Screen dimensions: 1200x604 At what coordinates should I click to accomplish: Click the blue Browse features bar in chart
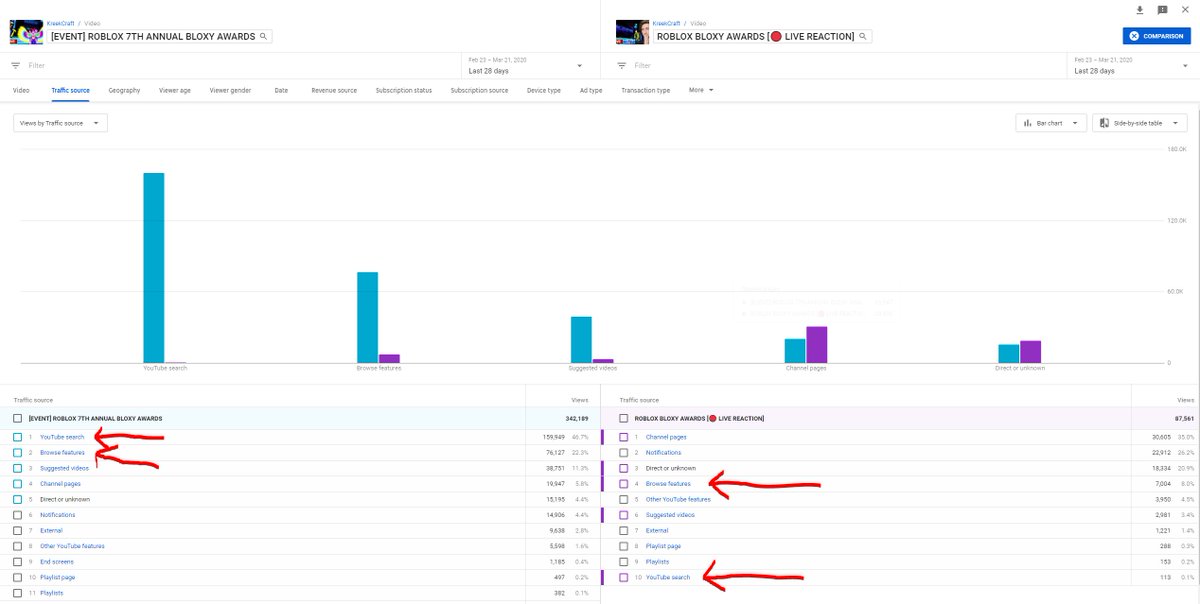pos(367,317)
